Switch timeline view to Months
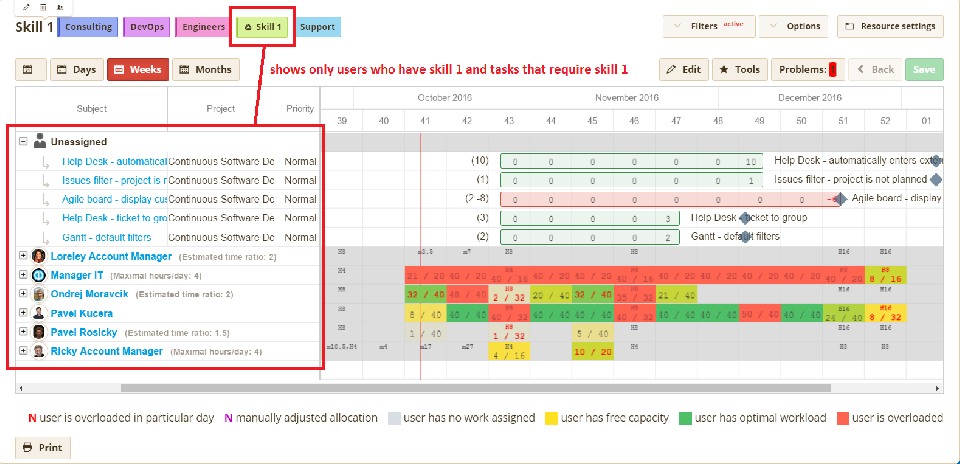This screenshot has width=960, height=464. [205, 70]
